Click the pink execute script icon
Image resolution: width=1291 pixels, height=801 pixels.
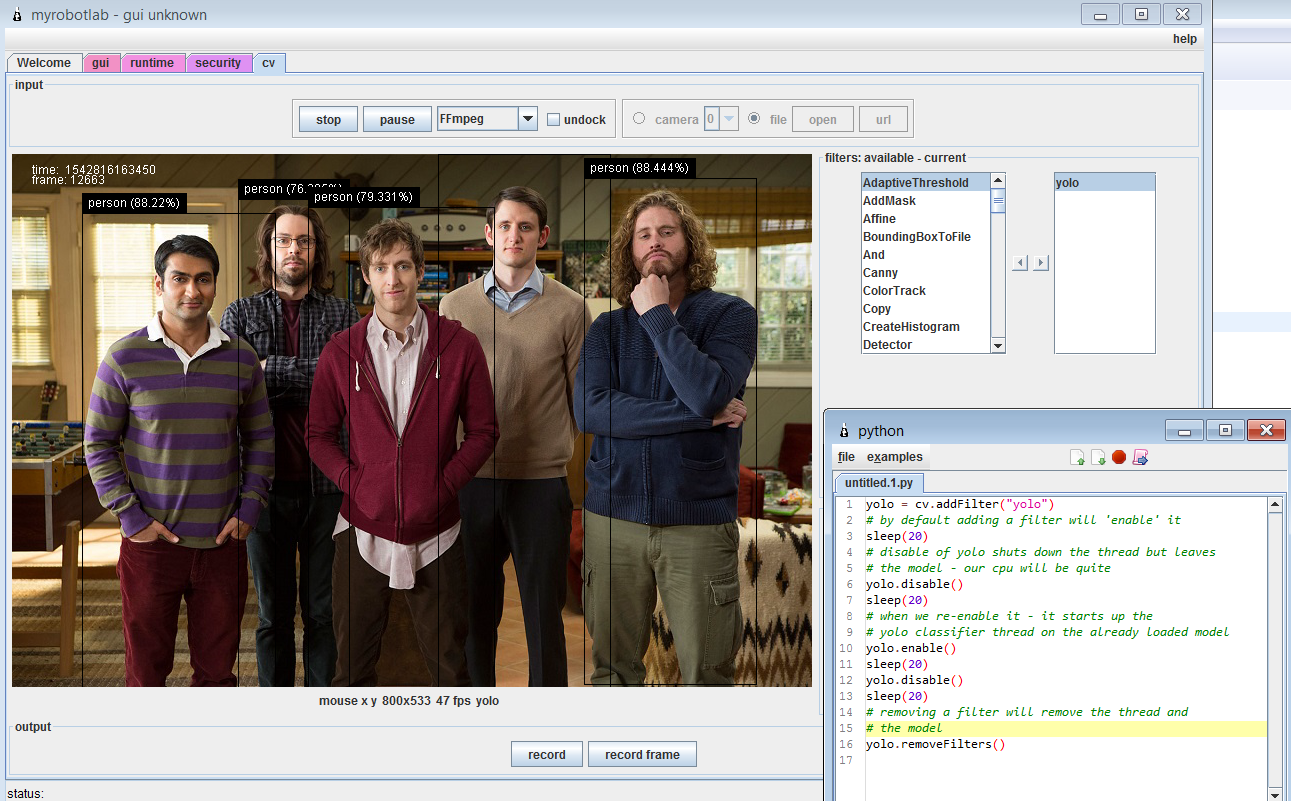(x=1140, y=457)
